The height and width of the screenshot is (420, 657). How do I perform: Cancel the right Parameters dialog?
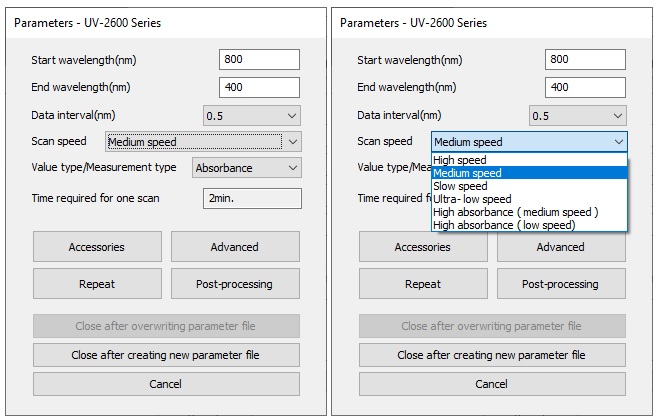click(x=492, y=384)
